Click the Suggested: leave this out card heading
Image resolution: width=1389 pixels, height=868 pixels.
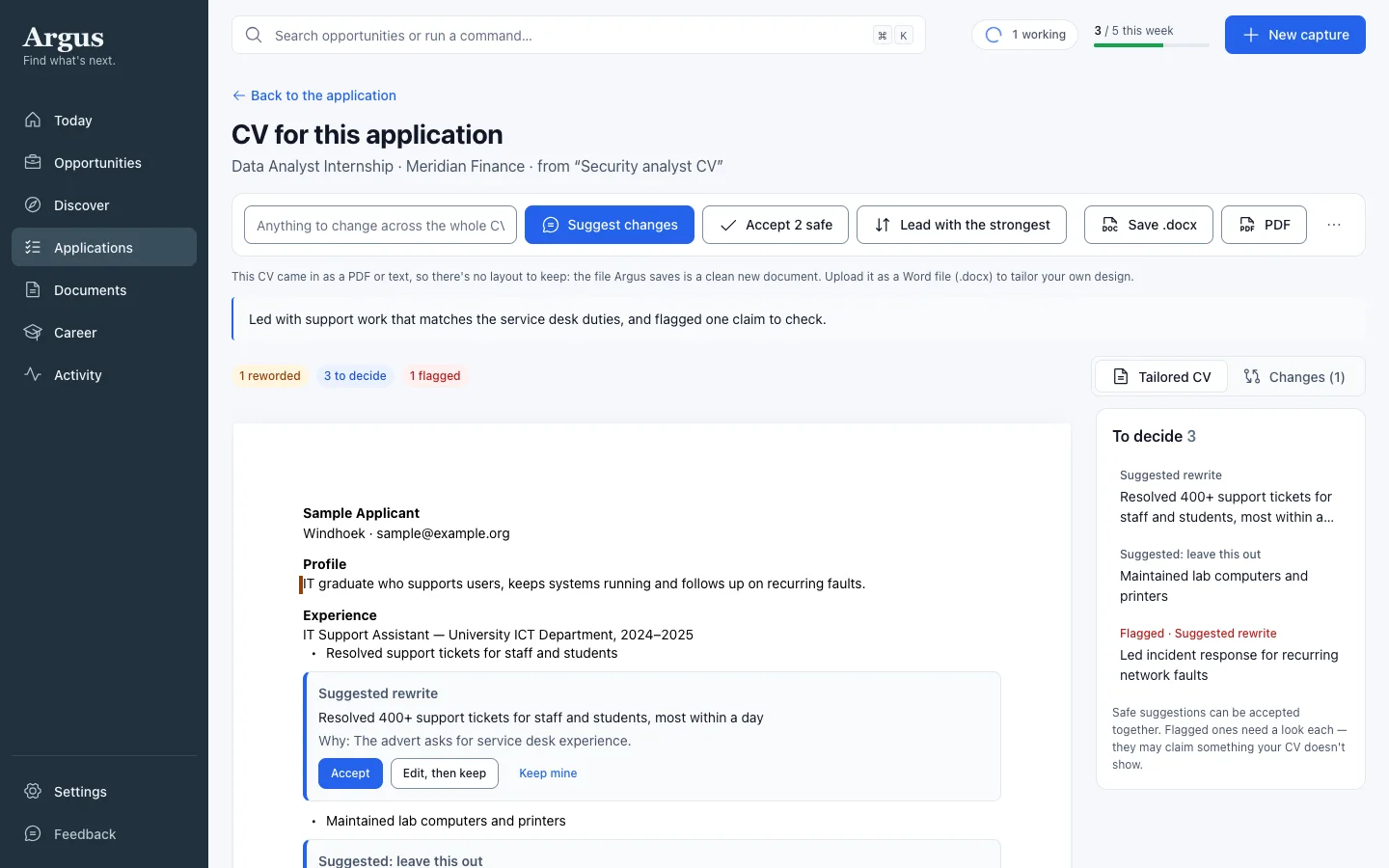click(x=400, y=860)
